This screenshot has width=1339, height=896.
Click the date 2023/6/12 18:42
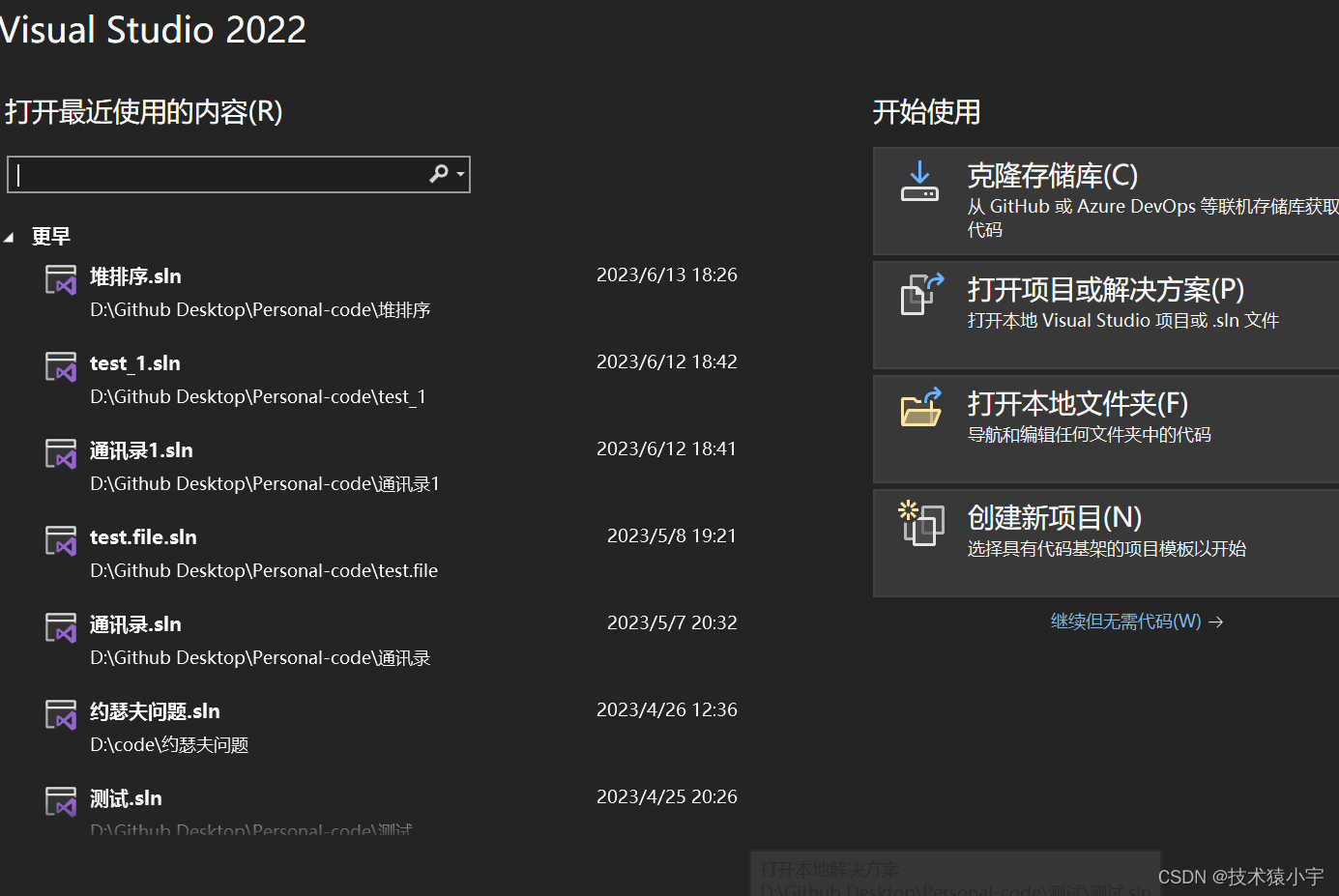(x=667, y=362)
